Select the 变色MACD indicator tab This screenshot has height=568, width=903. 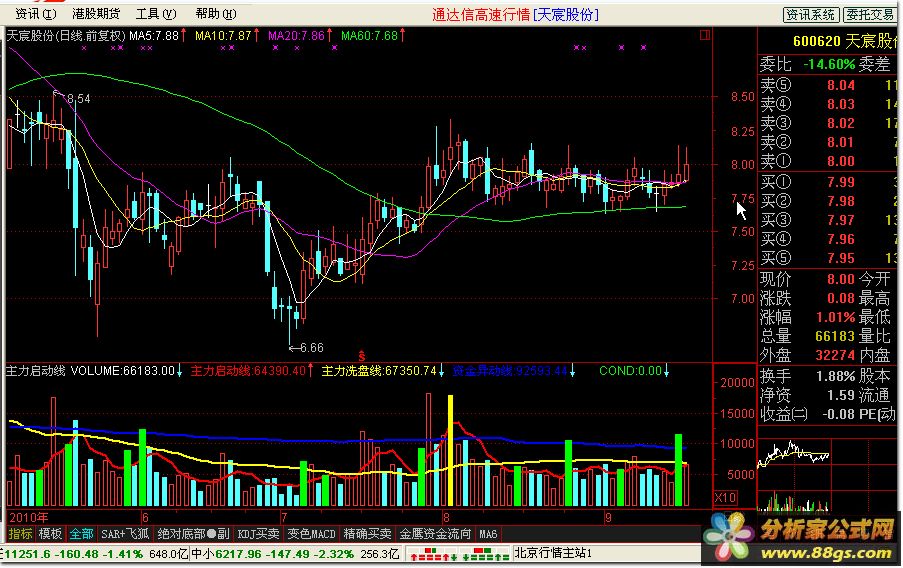312,534
